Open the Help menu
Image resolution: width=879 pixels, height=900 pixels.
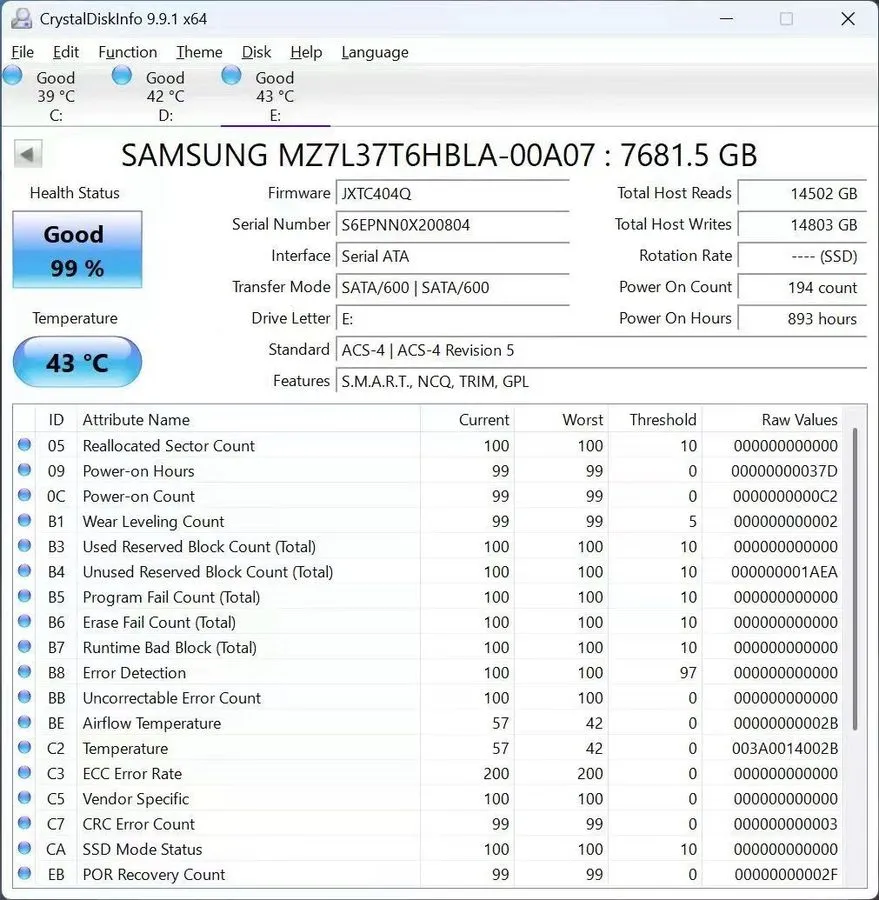pyautogui.click(x=306, y=52)
